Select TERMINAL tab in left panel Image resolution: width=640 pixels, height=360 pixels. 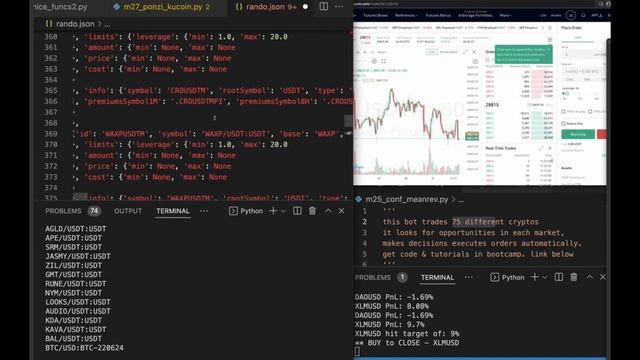173,211
